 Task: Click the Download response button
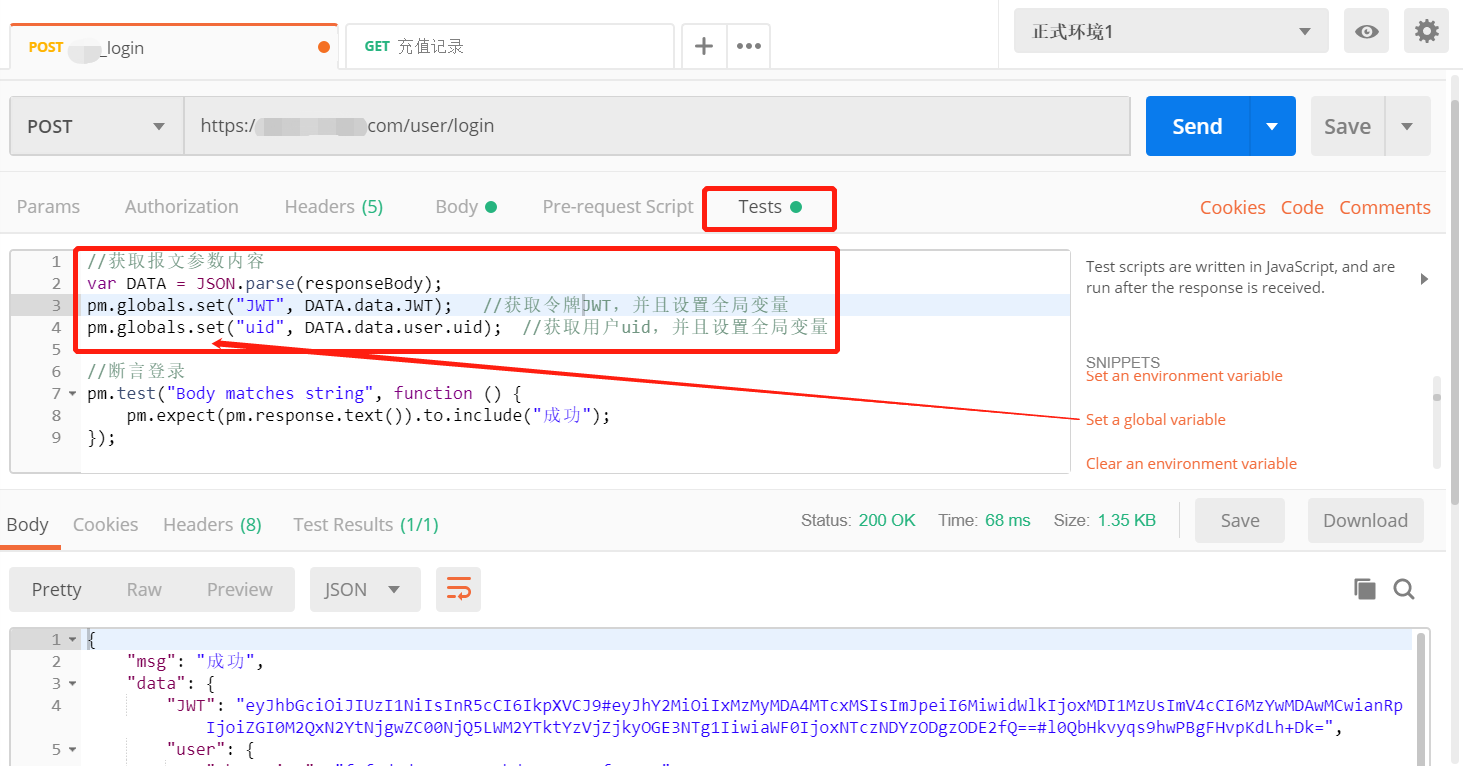1366,520
